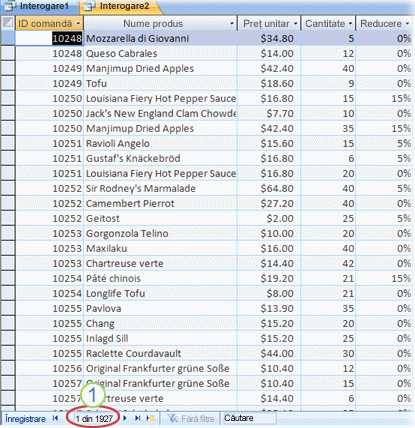Open the Reducere column dropdown arrow

tap(407, 24)
